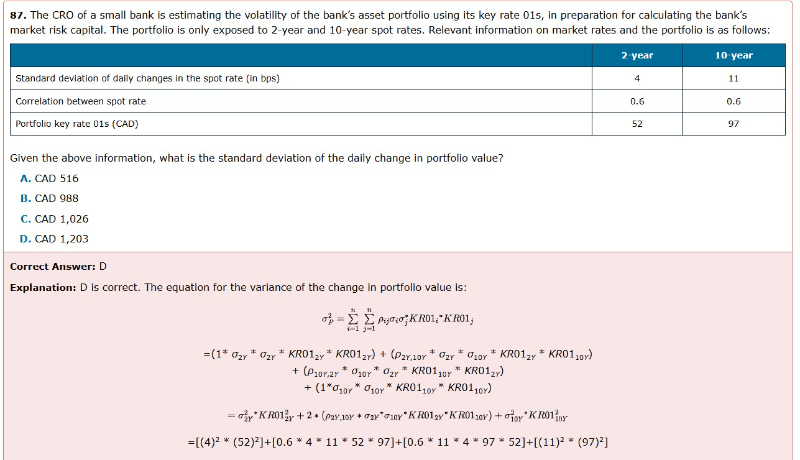The width and height of the screenshot is (800, 460).
Task: Click the 2-year key rate 01 value 52
Action: [x=637, y=124]
